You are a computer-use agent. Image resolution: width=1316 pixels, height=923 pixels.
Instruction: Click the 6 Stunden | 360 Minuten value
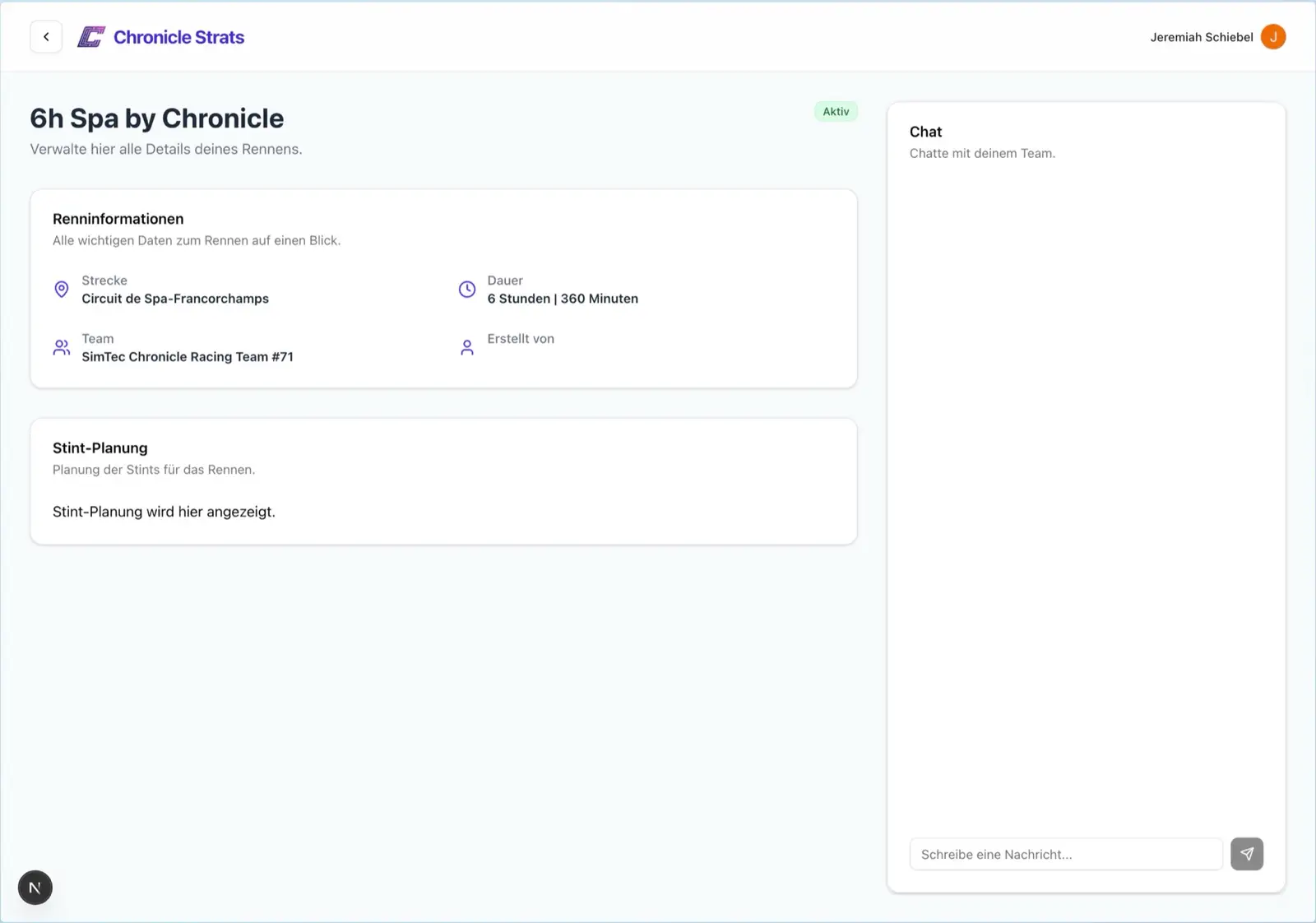click(x=563, y=299)
